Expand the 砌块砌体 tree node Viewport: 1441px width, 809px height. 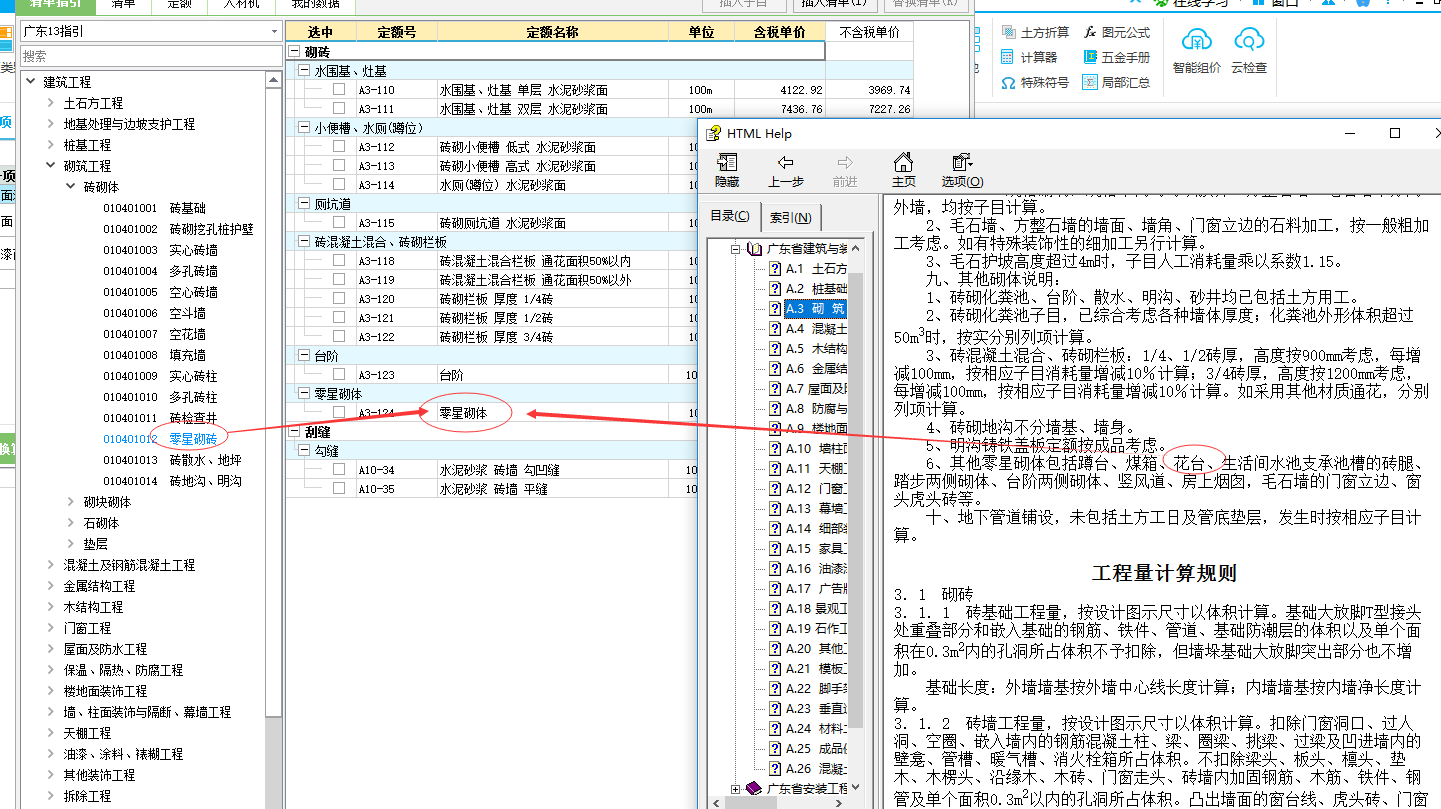pyautogui.click(x=70, y=502)
